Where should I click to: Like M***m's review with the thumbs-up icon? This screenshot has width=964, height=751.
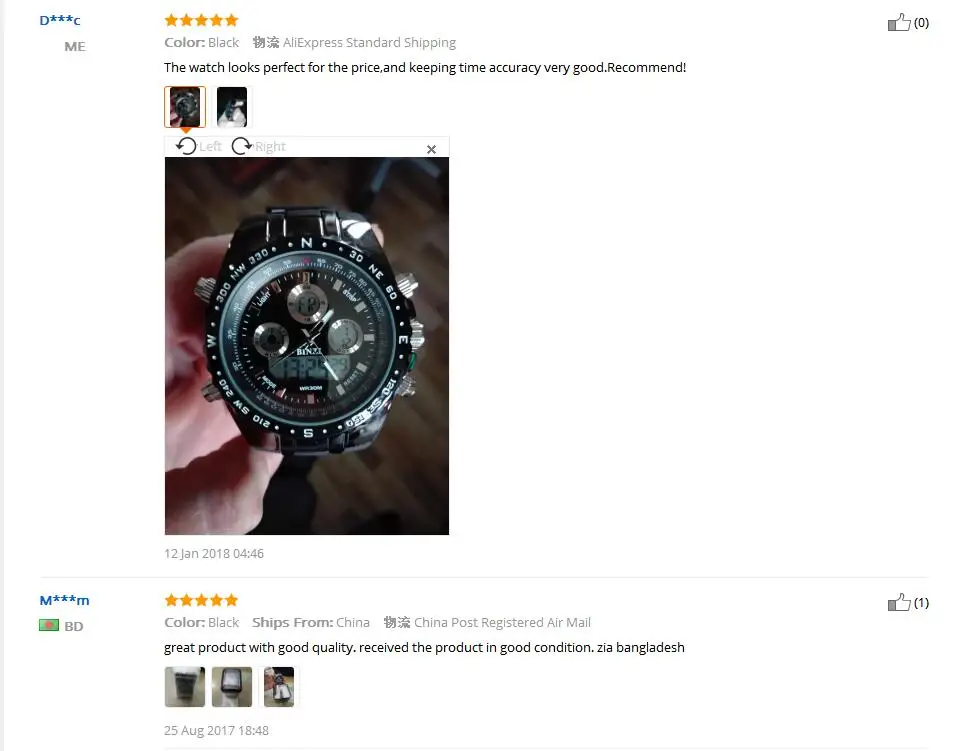click(x=899, y=602)
